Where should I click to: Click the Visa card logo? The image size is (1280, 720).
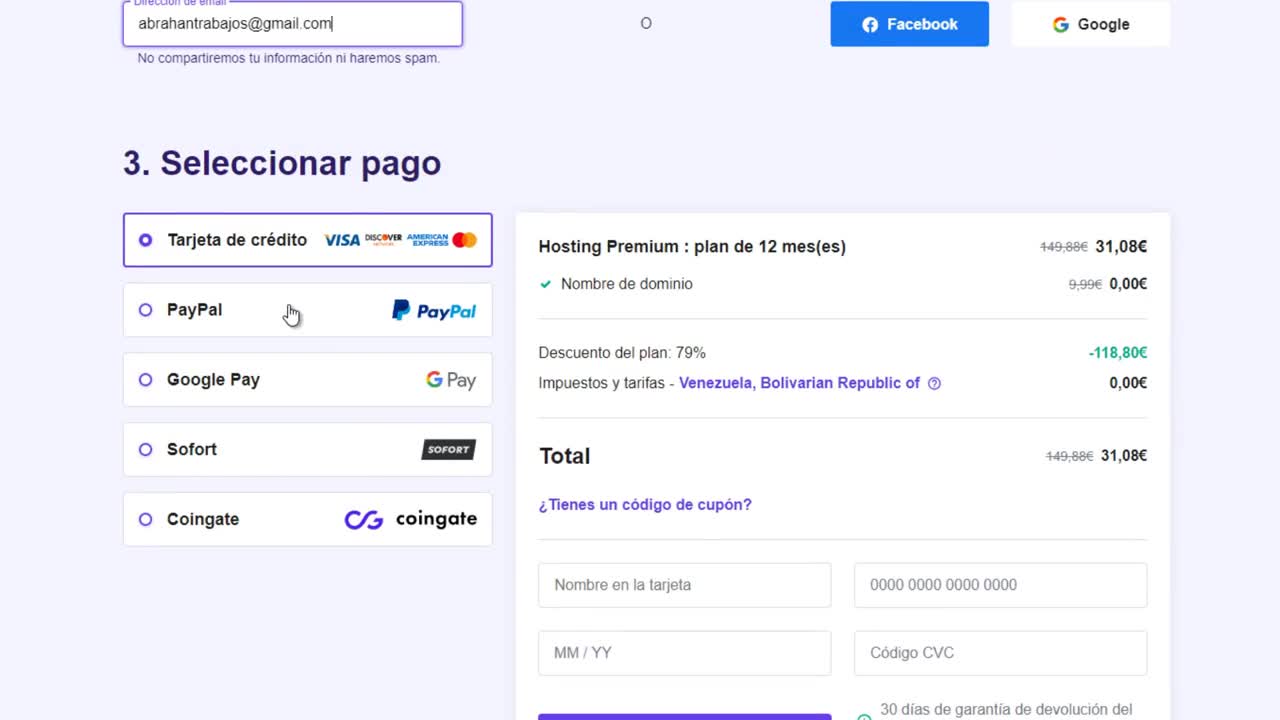click(342, 240)
